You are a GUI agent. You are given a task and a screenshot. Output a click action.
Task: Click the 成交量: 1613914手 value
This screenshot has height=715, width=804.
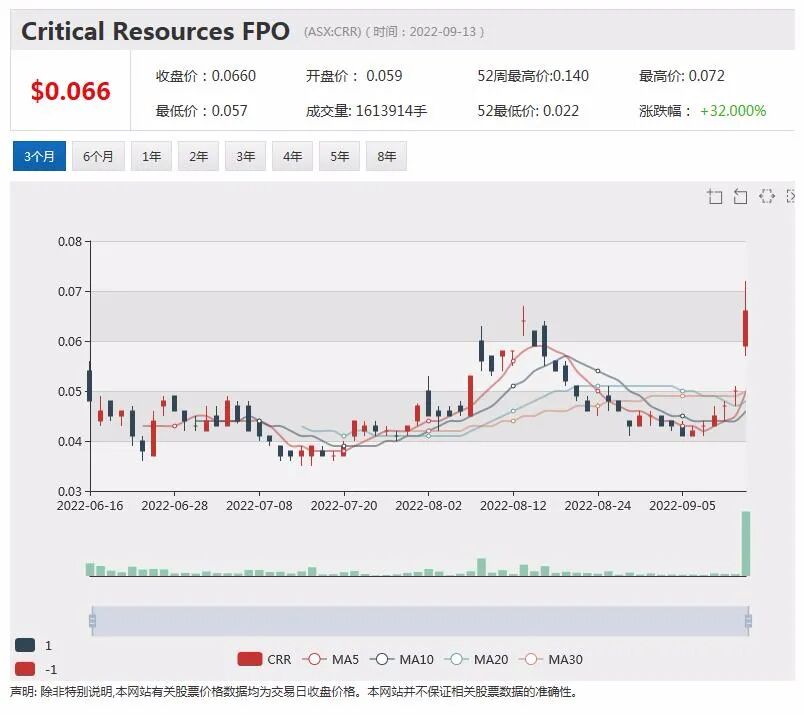coord(366,111)
